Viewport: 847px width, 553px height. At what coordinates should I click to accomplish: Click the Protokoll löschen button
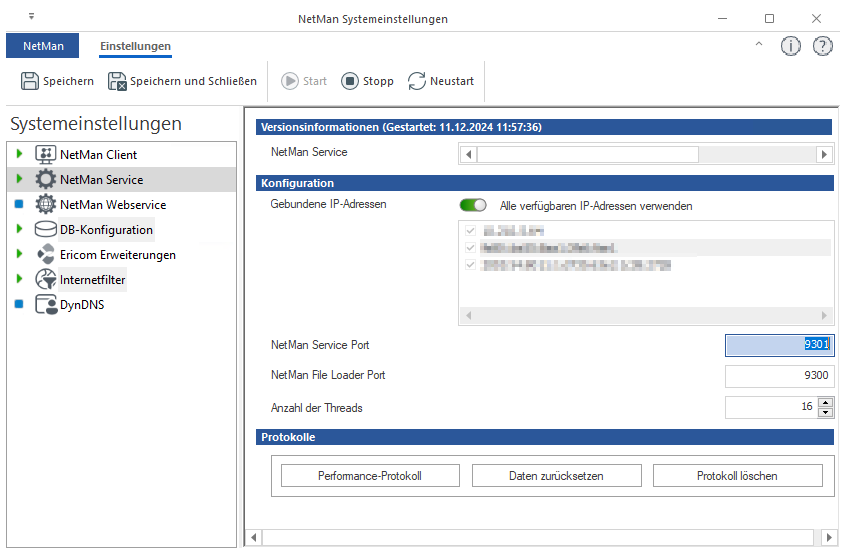click(737, 476)
